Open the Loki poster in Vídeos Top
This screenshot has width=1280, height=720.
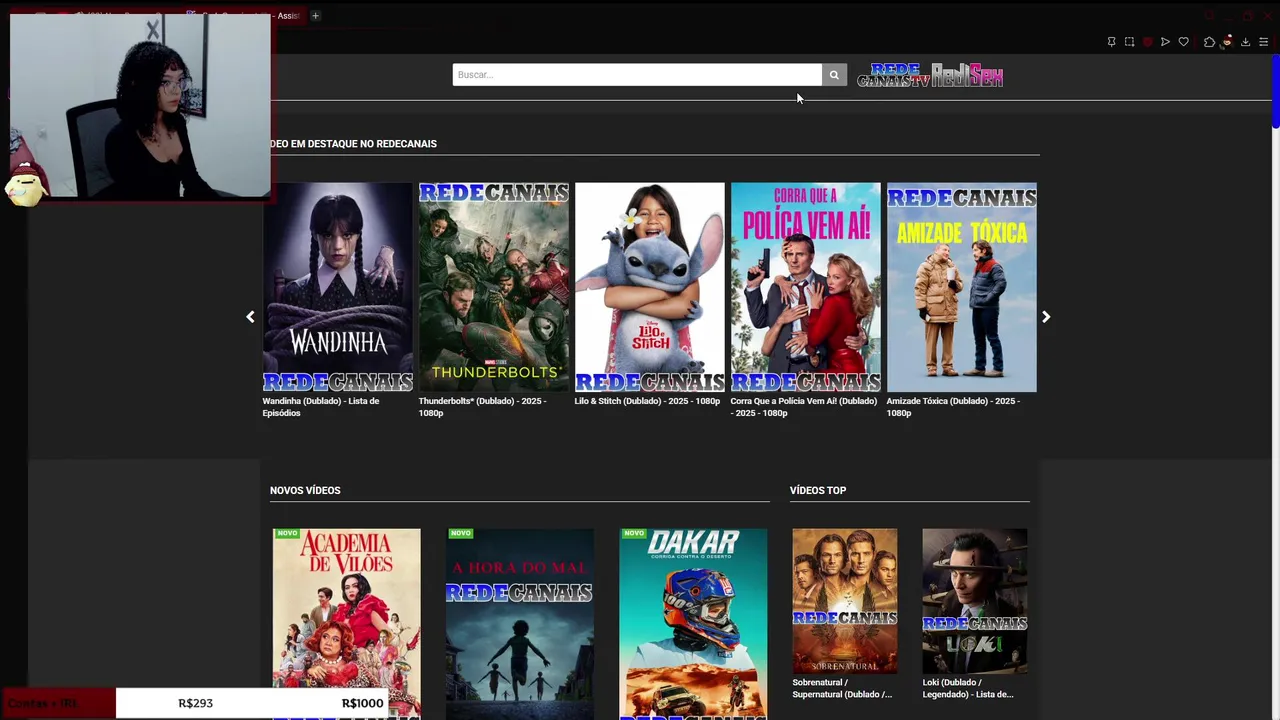click(975, 601)
